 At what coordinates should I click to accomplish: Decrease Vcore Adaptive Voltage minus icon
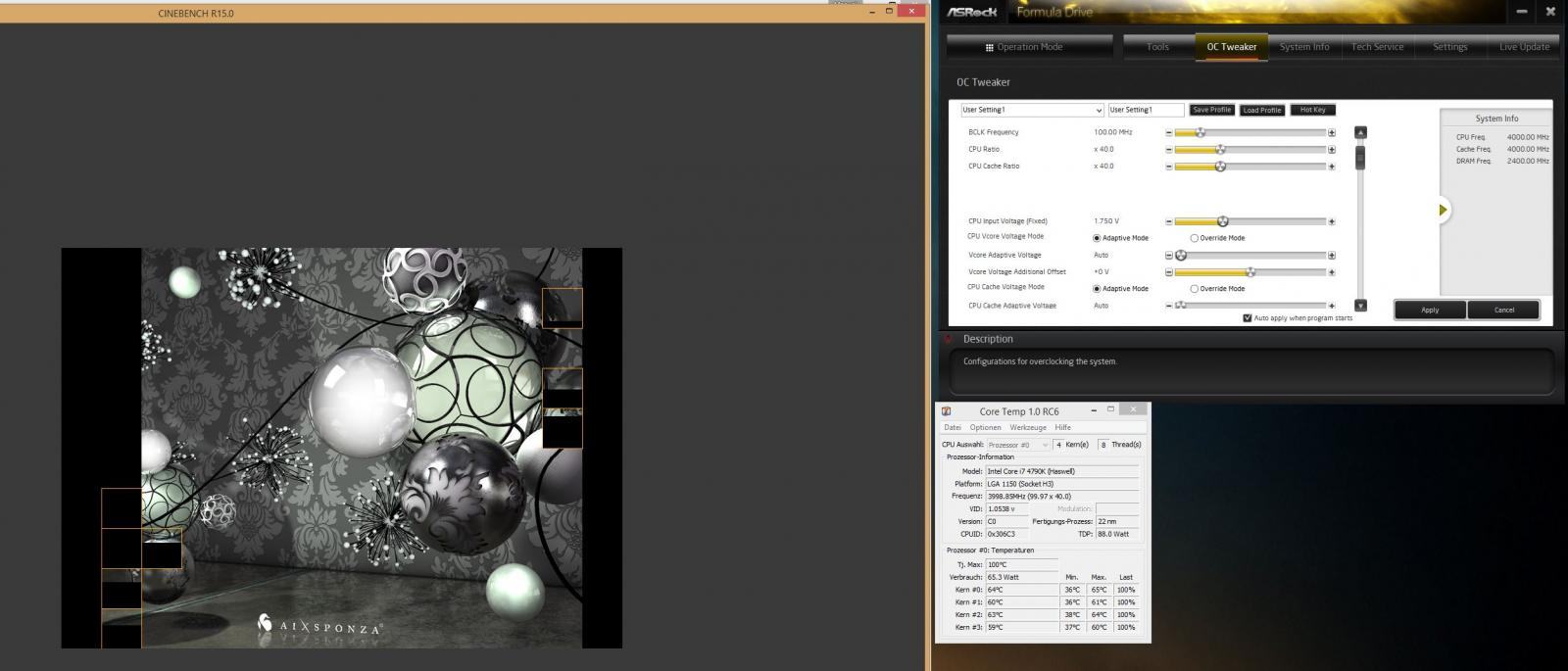[x=1169, y=256]
